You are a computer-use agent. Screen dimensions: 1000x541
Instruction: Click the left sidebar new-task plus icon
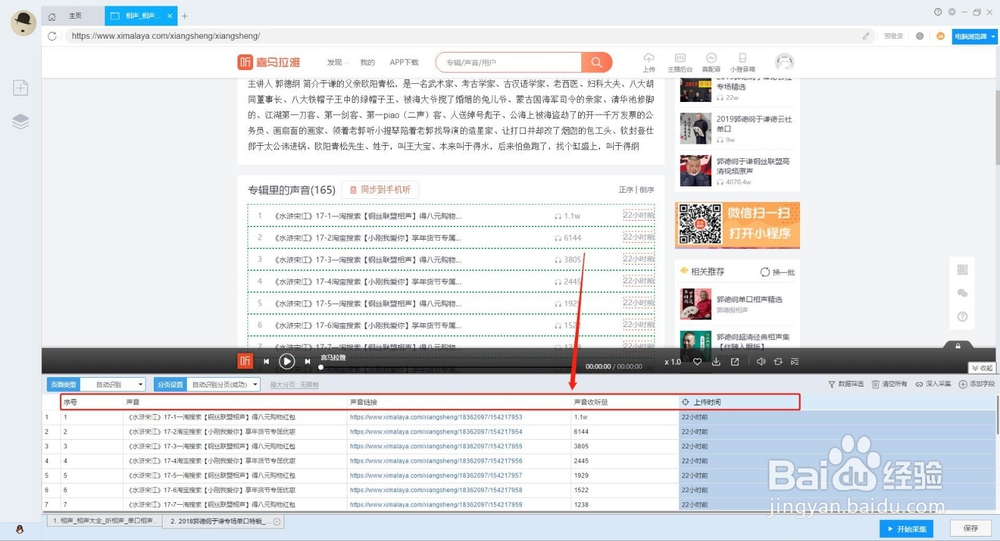coord(20,88)
